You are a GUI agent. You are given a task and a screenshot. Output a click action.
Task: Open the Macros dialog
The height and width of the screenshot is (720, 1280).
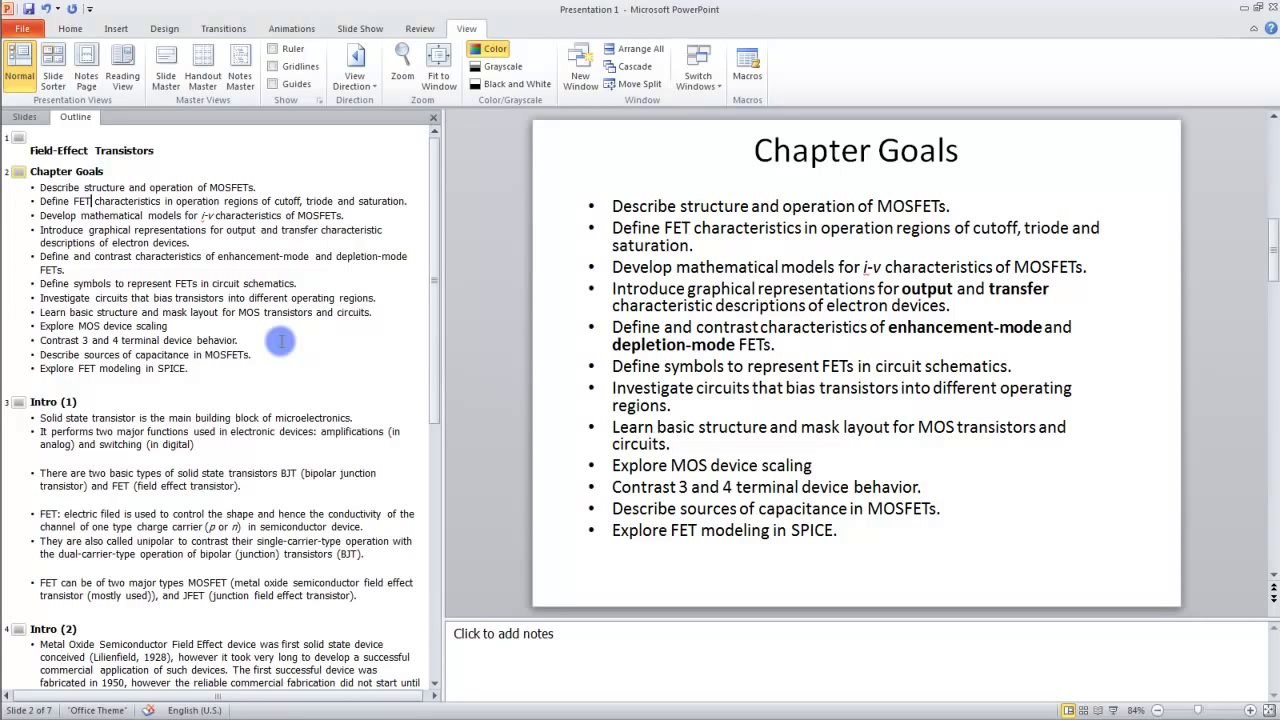(747, 62)
